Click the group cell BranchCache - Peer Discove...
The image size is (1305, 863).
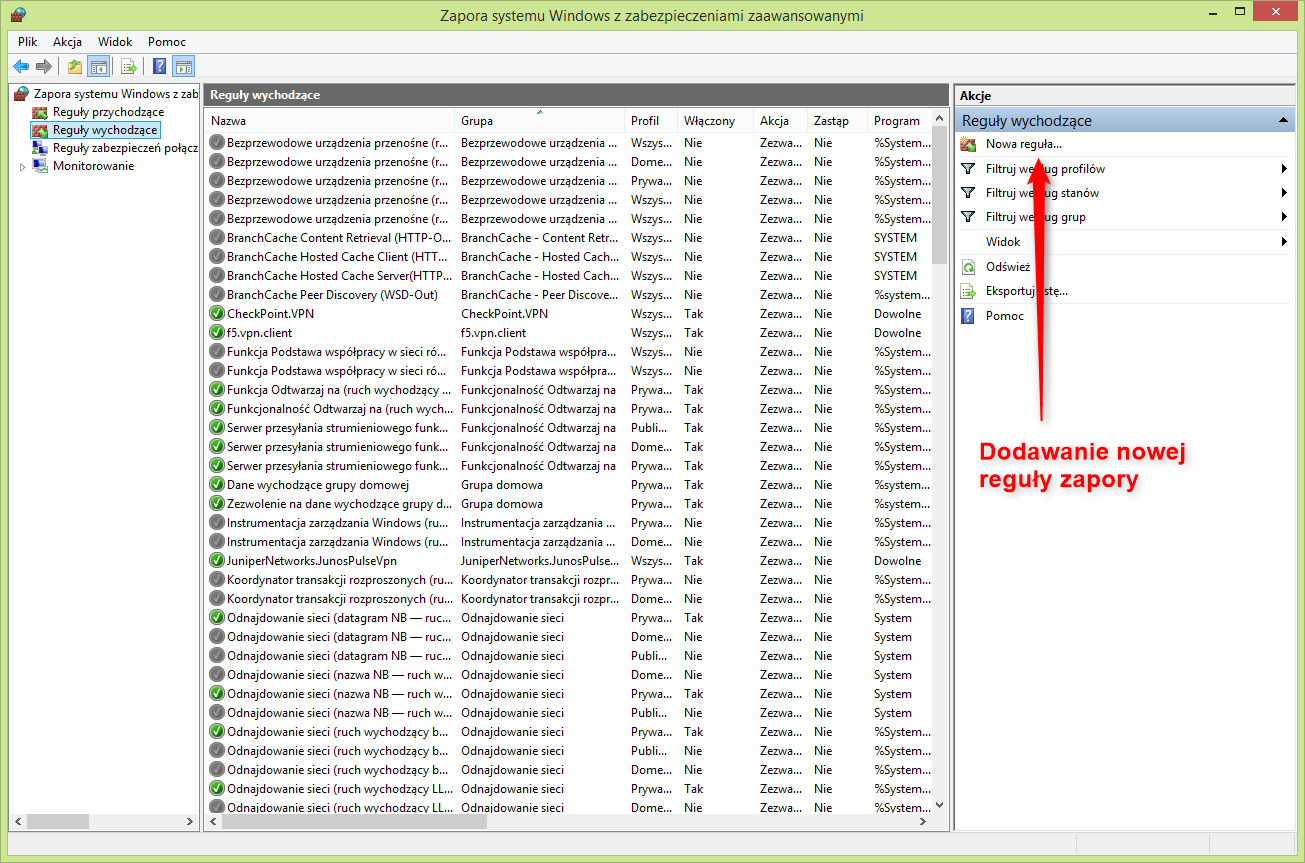pyautogui.click(x=540, y=295)
